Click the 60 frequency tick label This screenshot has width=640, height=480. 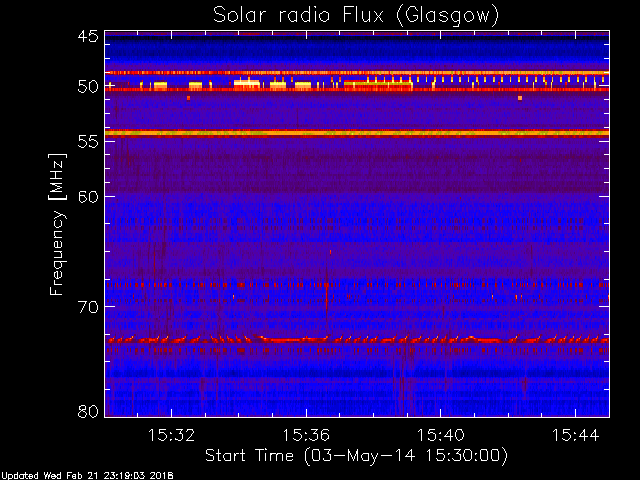click(88, 197)
